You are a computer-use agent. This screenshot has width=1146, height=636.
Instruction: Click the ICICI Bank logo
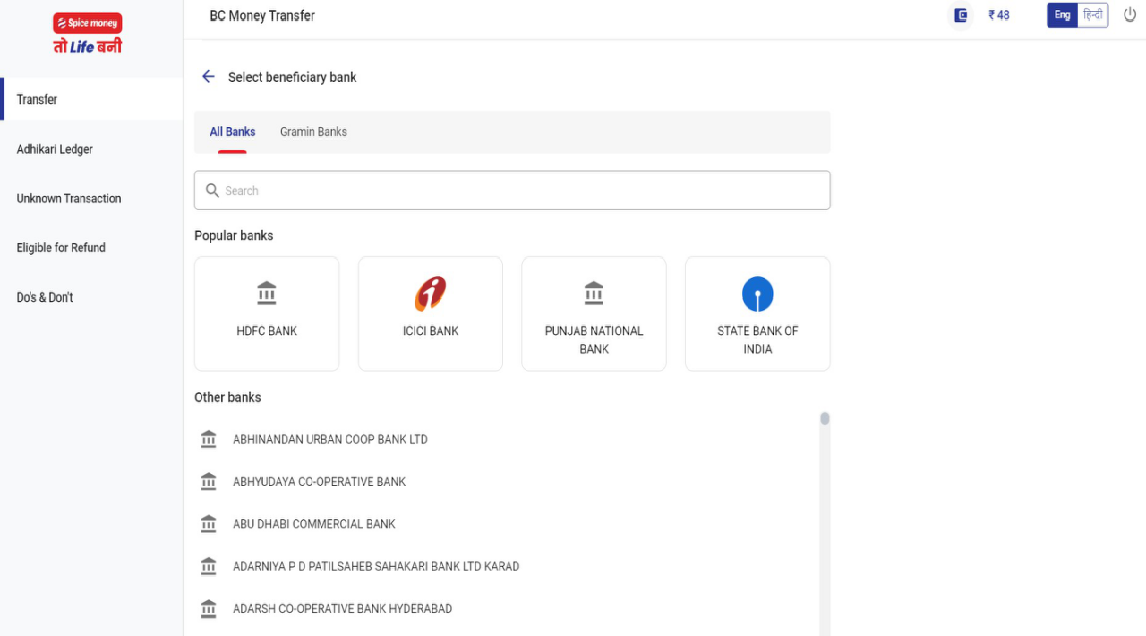(x=430, y=294)
